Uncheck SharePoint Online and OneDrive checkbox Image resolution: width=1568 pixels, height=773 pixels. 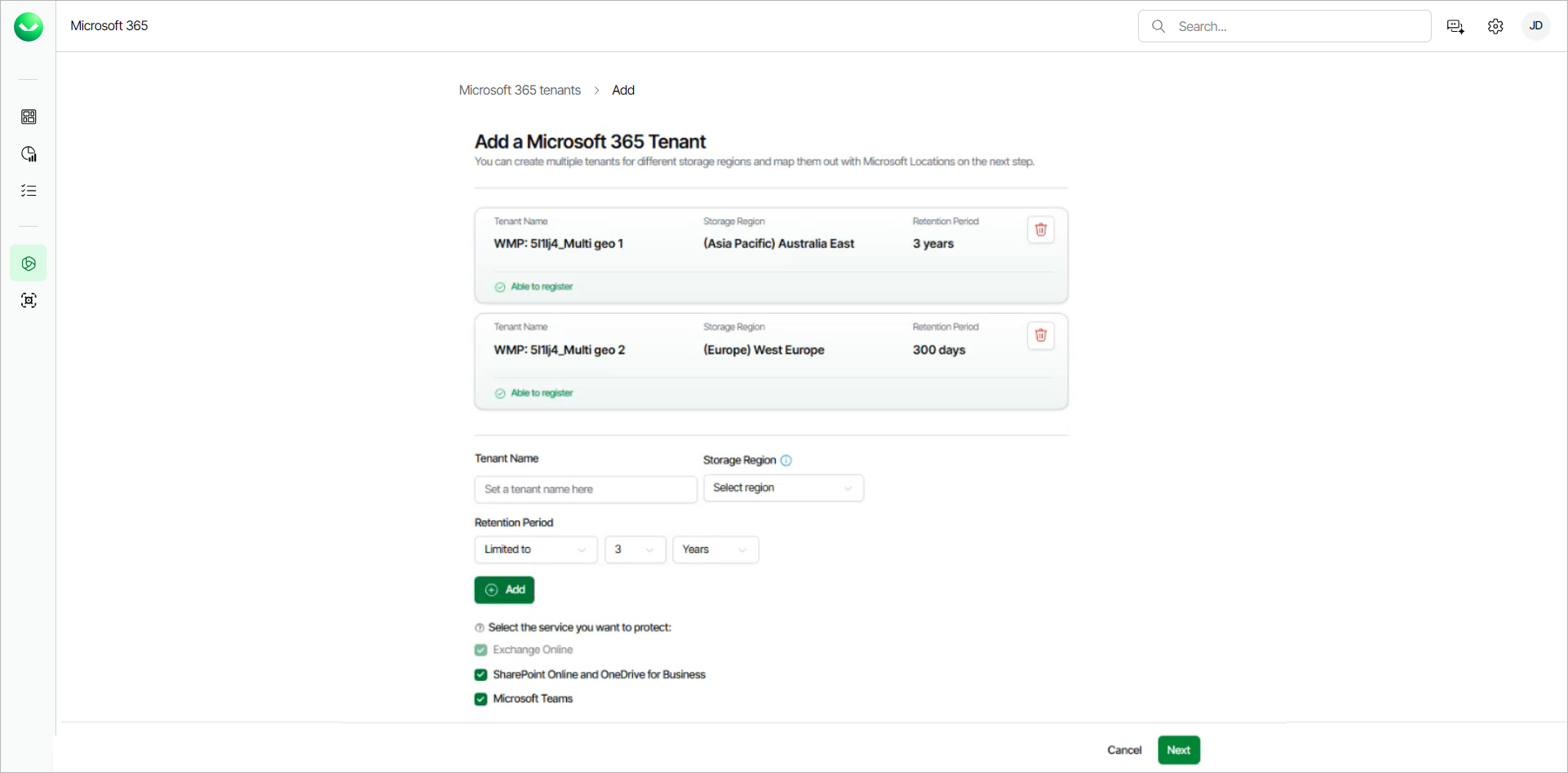pyautogui.click(x=481, y=674)
